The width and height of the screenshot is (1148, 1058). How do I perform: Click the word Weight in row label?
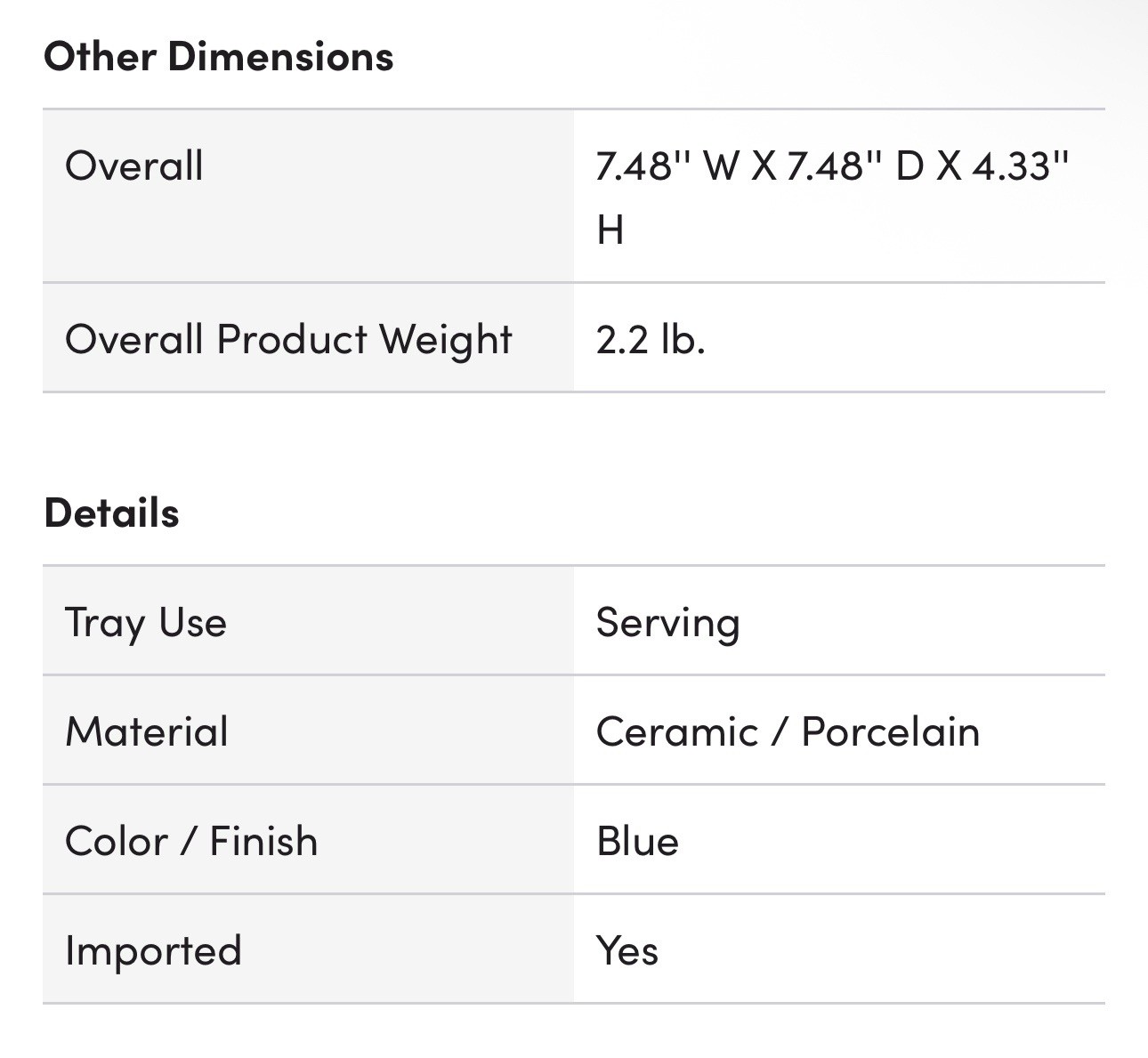click(x=446, y=340)
